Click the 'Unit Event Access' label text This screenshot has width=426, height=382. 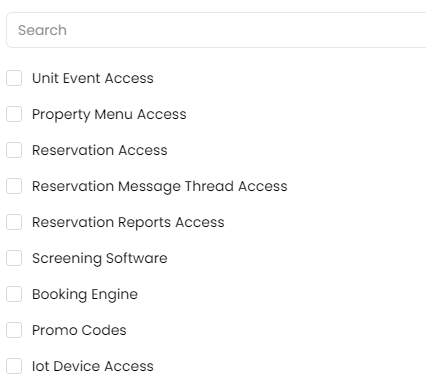point(93,78)
